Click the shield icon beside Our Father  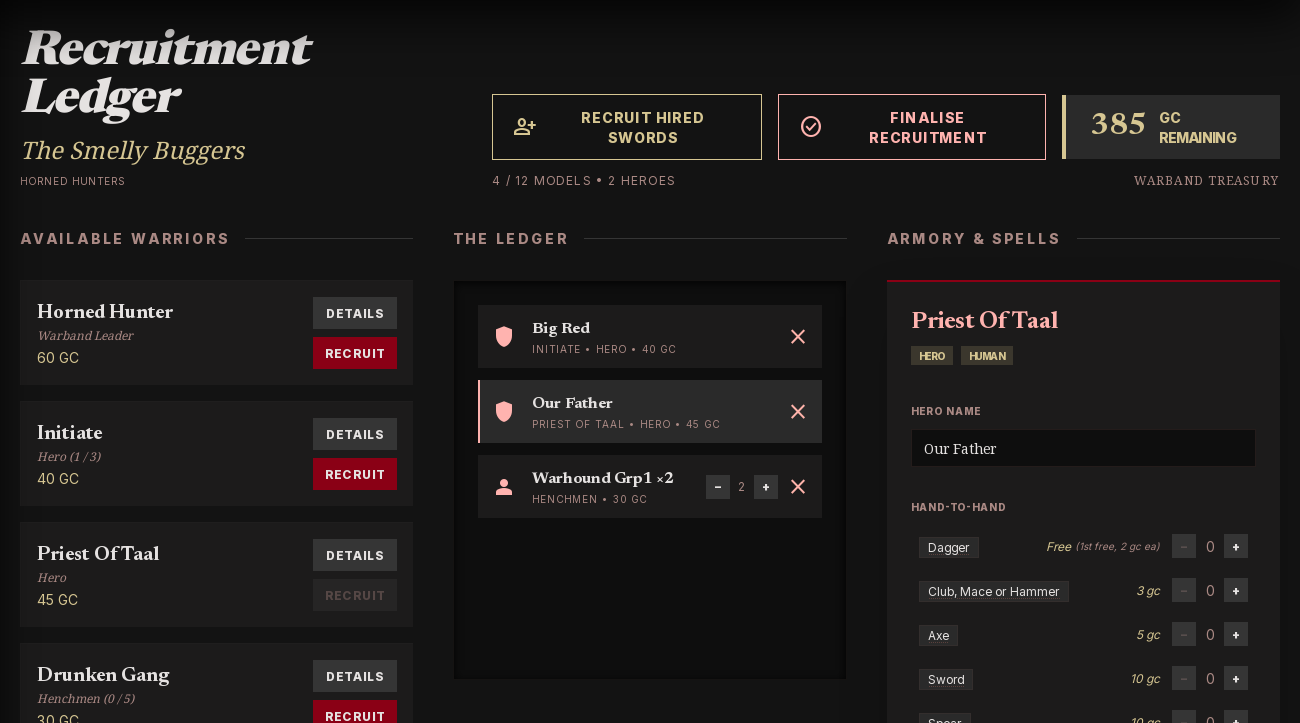(504, 412)
